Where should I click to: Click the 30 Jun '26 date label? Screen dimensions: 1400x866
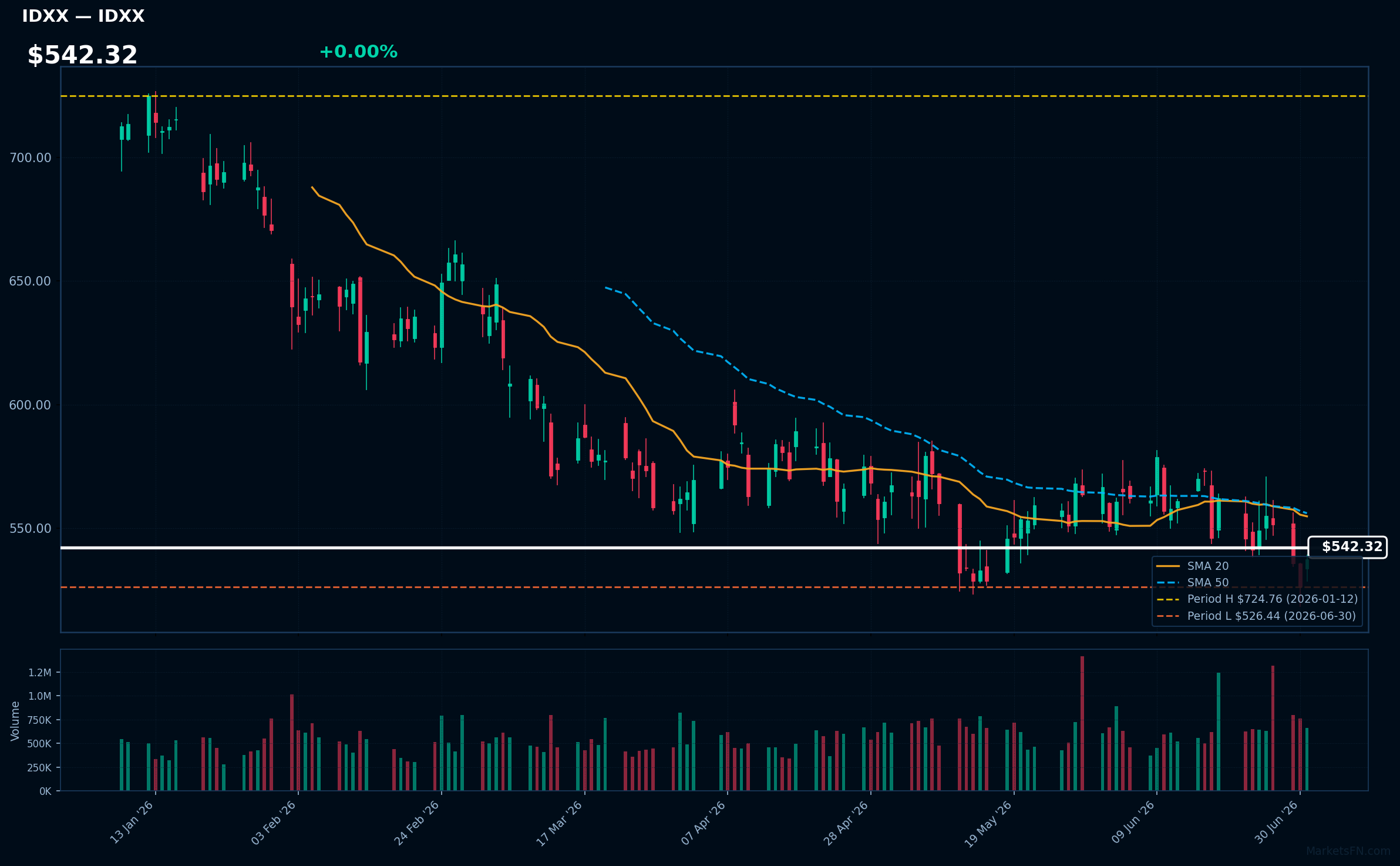[1276, 822]
